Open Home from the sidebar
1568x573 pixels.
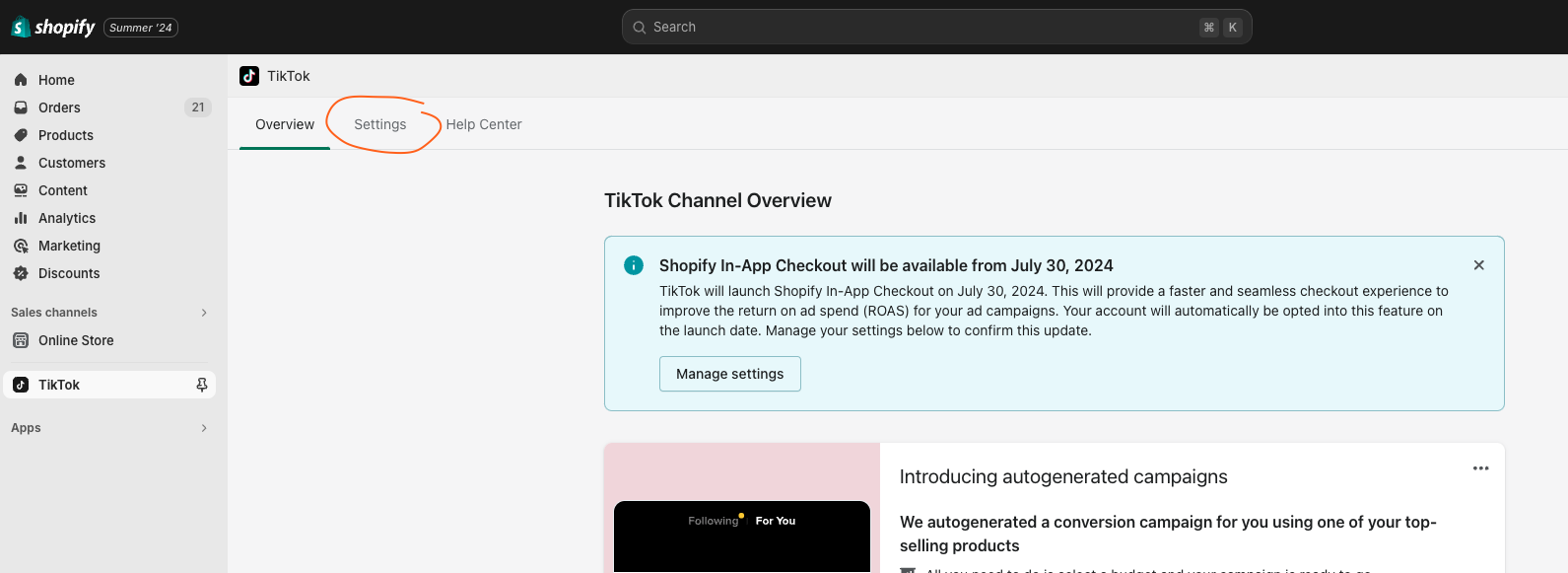coord(56,80)
